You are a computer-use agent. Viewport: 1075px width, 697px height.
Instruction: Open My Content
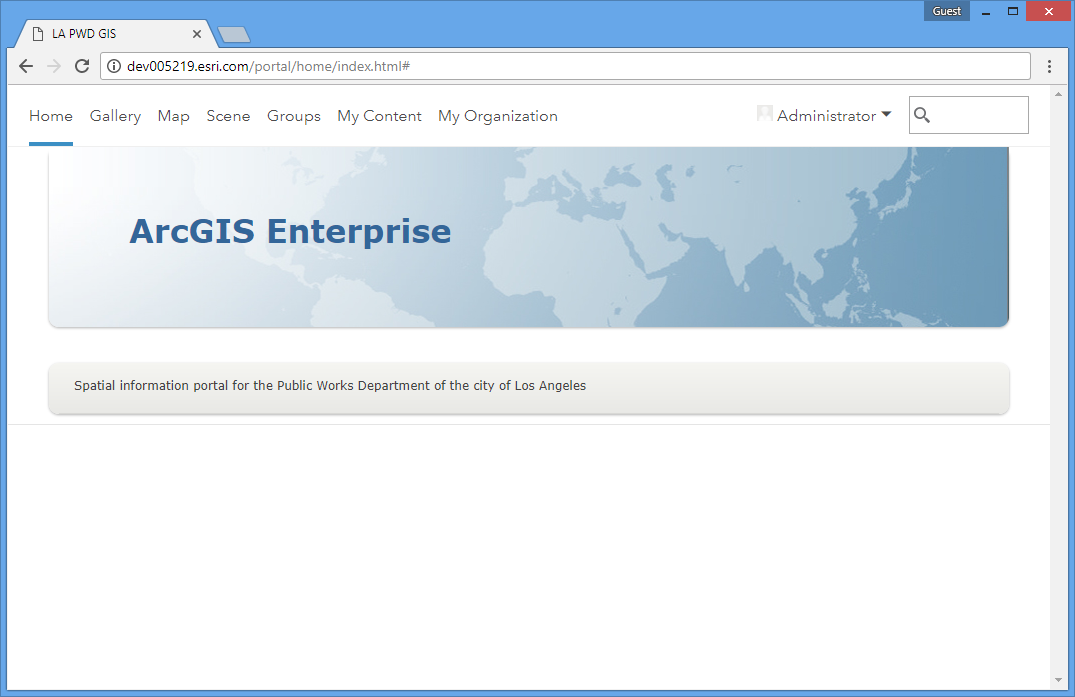379,116
